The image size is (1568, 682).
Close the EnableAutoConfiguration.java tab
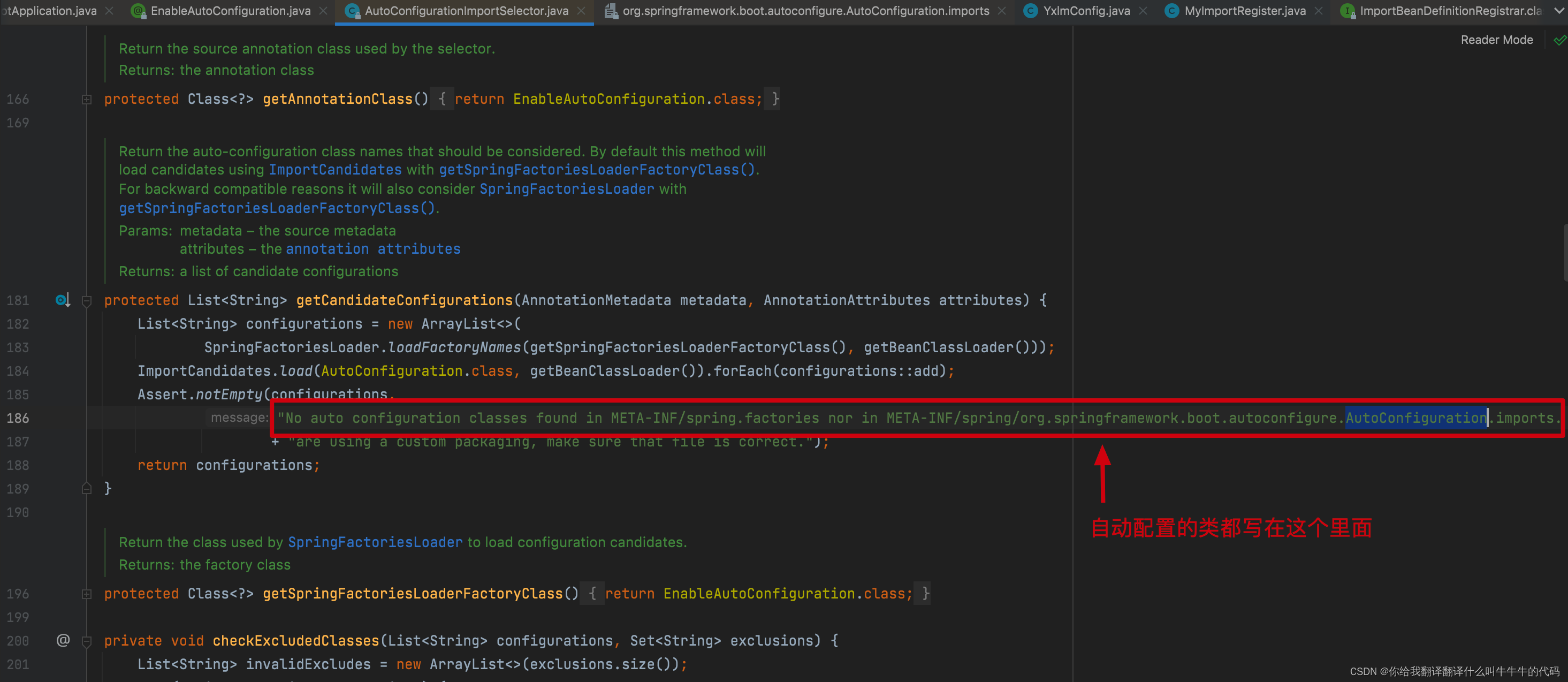tap(323, 11)
